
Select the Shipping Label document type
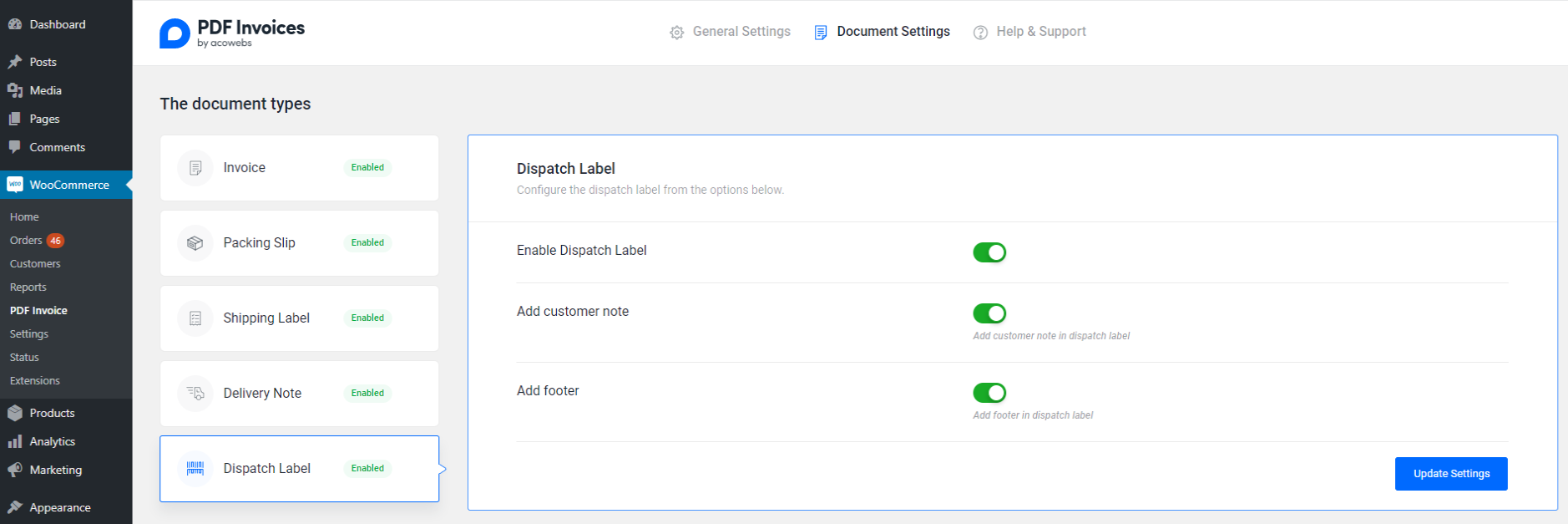300,318
